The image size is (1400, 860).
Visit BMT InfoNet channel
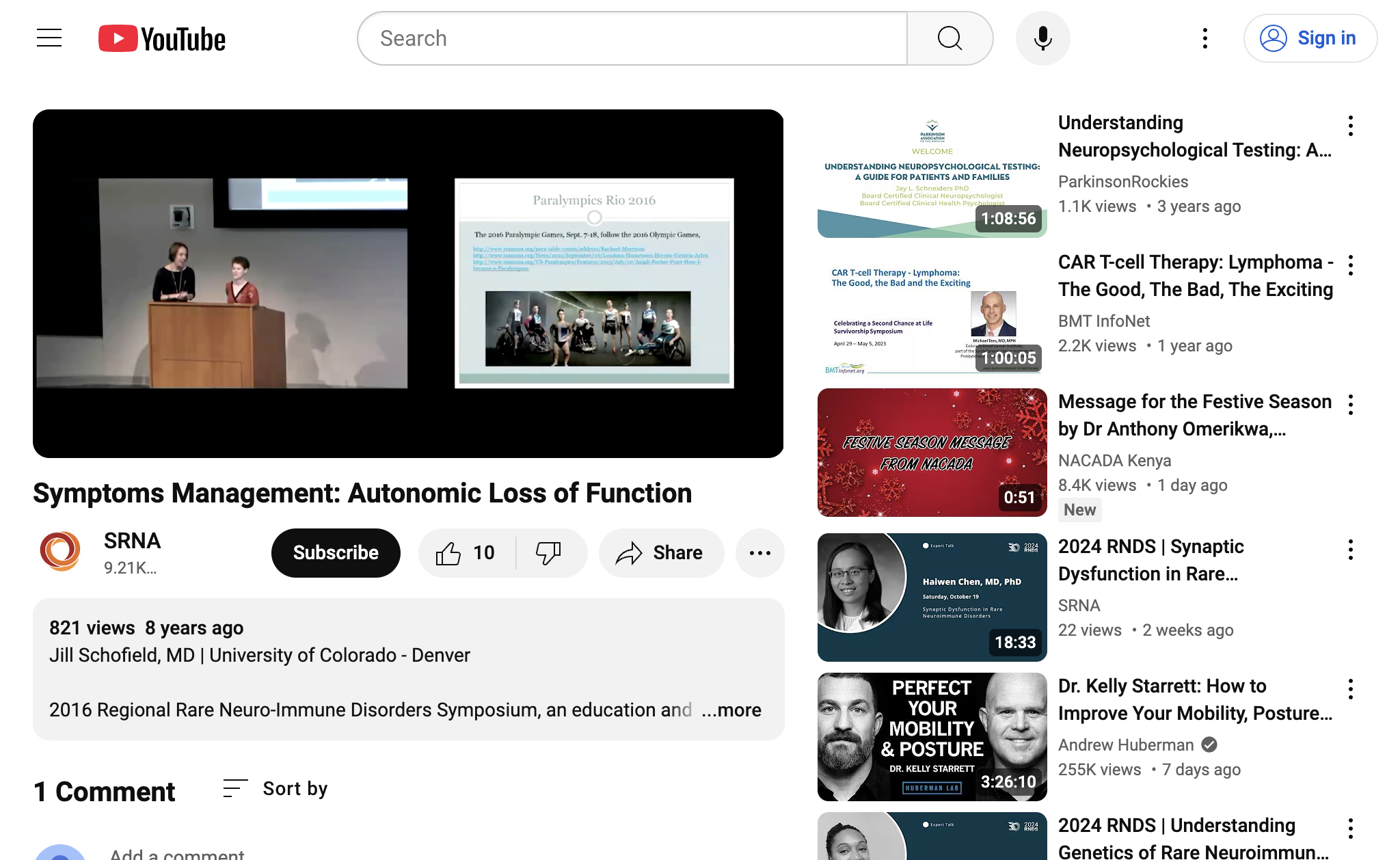pos(1104,321)
